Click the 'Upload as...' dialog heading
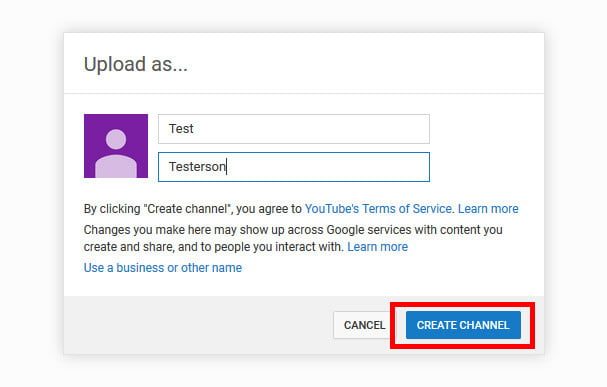Viewport: 607px width, 387px height. 135,64
